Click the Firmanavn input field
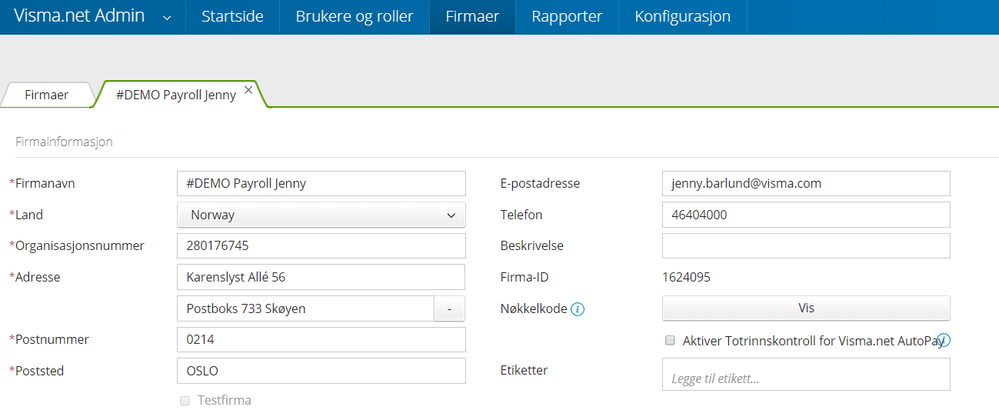 pyautogui.click(x=321, y=184)
